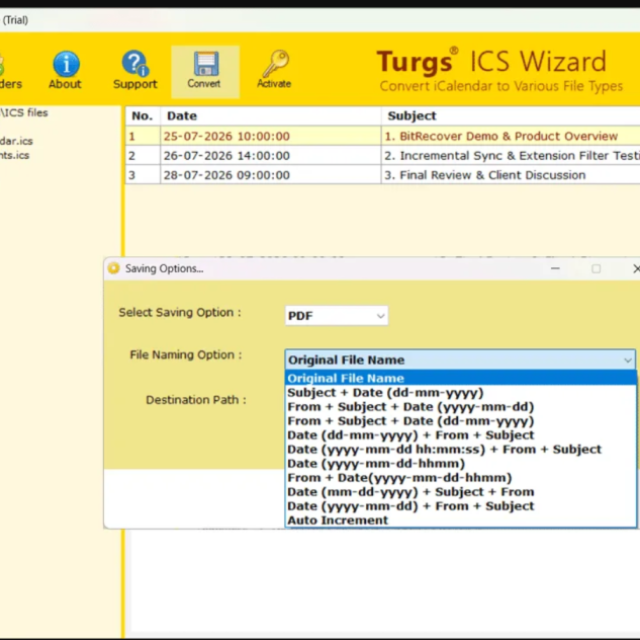Choose From + Date(yyyy-mm-dd-hhmm) option

461,477
